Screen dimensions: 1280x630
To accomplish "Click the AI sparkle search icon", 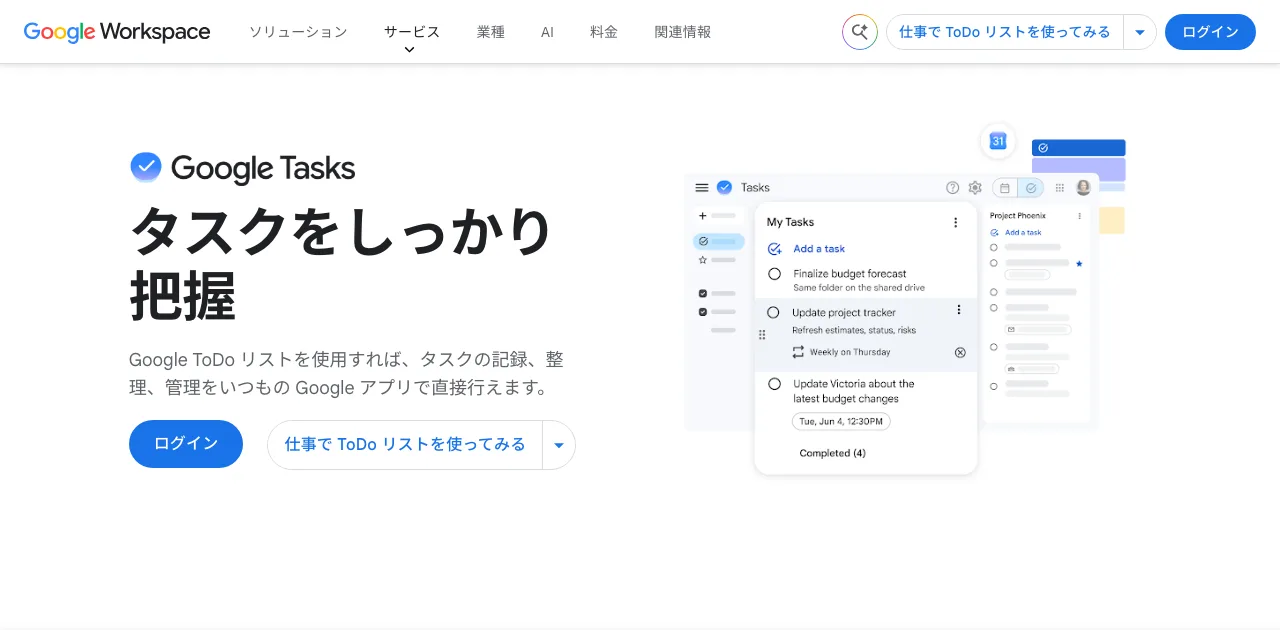I will pyautogui.click(x=860, y=32).
